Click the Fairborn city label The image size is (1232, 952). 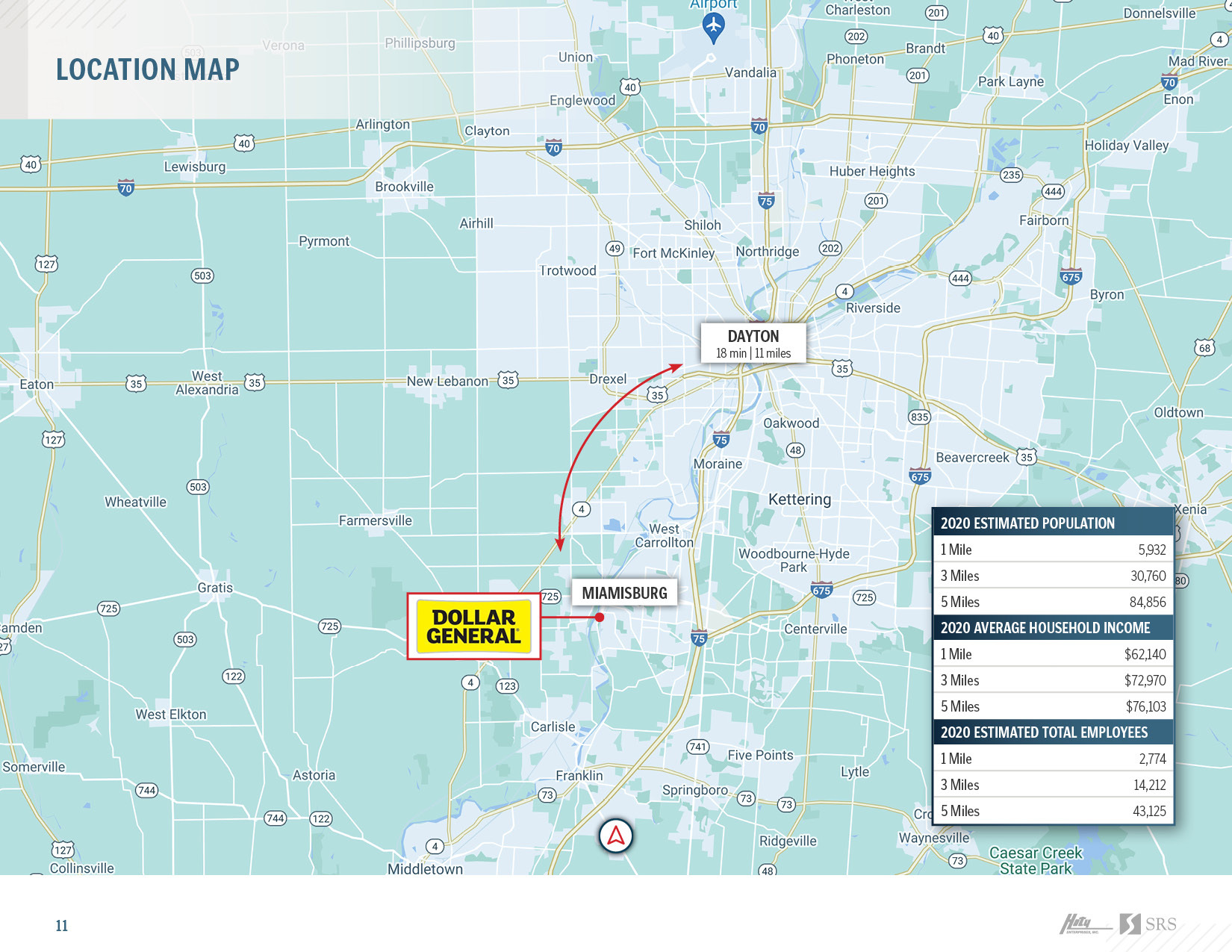pos(1044,220)
